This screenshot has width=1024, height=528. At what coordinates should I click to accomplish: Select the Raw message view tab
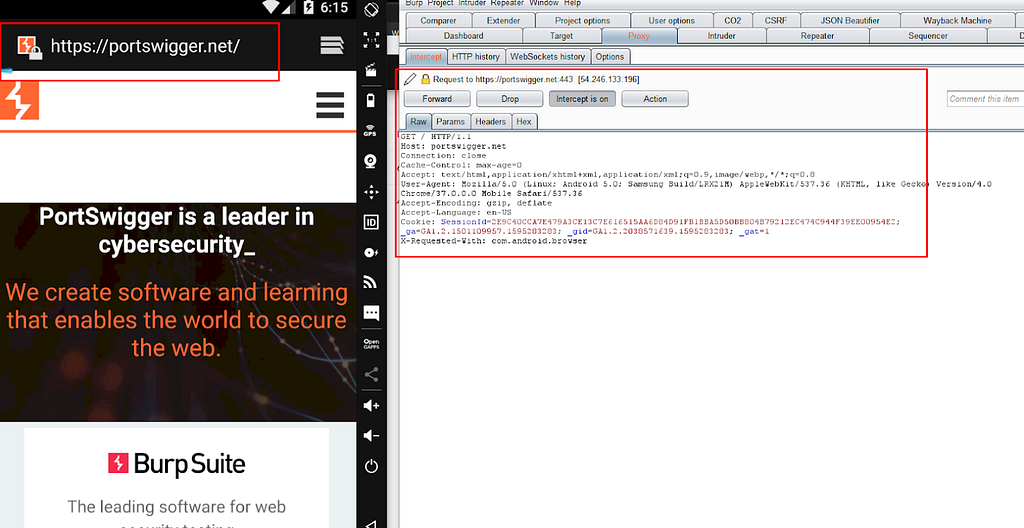419,122
